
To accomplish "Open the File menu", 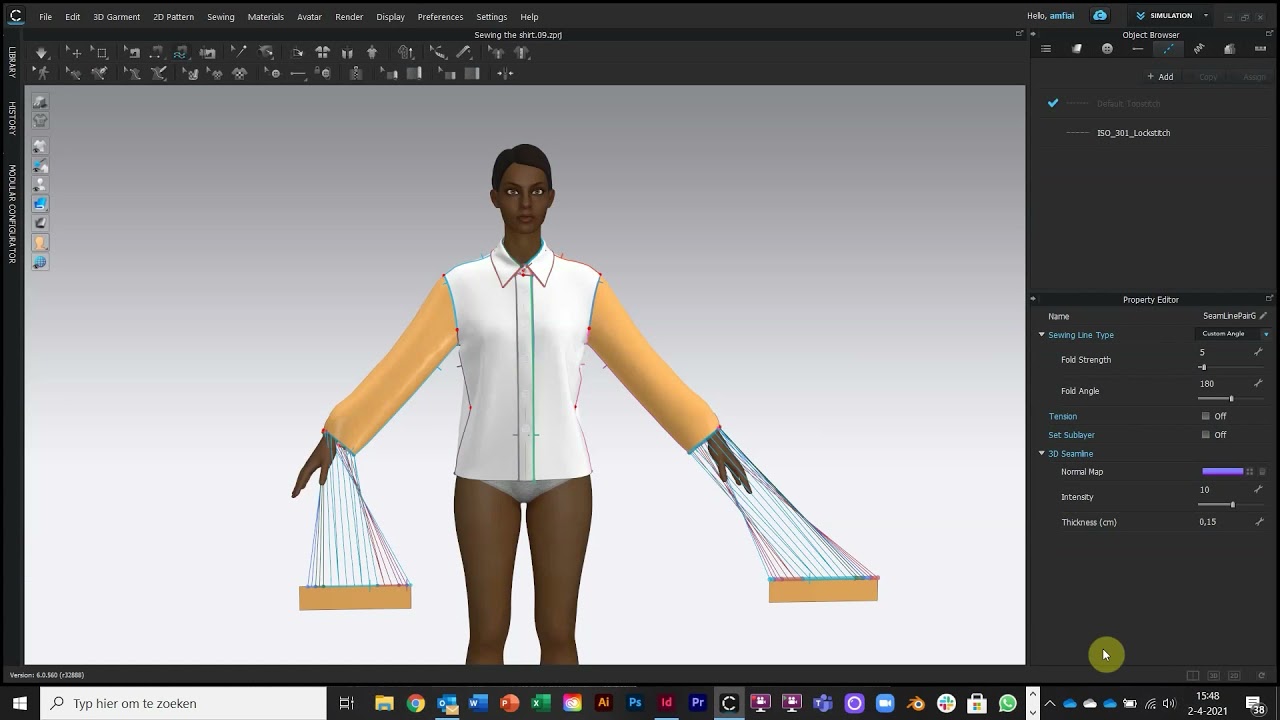I will pyautogui.click(x=46, y=17).
